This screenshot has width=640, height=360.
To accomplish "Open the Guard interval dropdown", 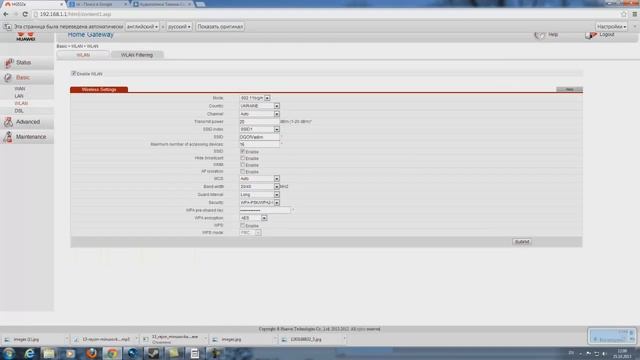I will click(x=260, y=195).
